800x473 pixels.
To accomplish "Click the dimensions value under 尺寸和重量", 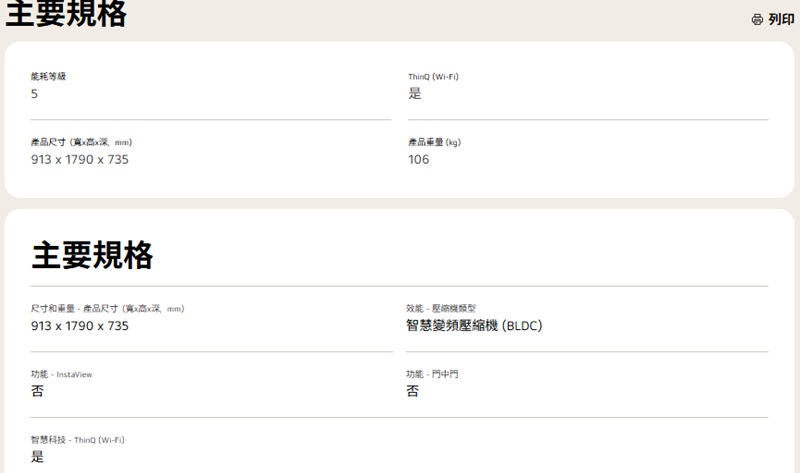I will coord(80,326).
